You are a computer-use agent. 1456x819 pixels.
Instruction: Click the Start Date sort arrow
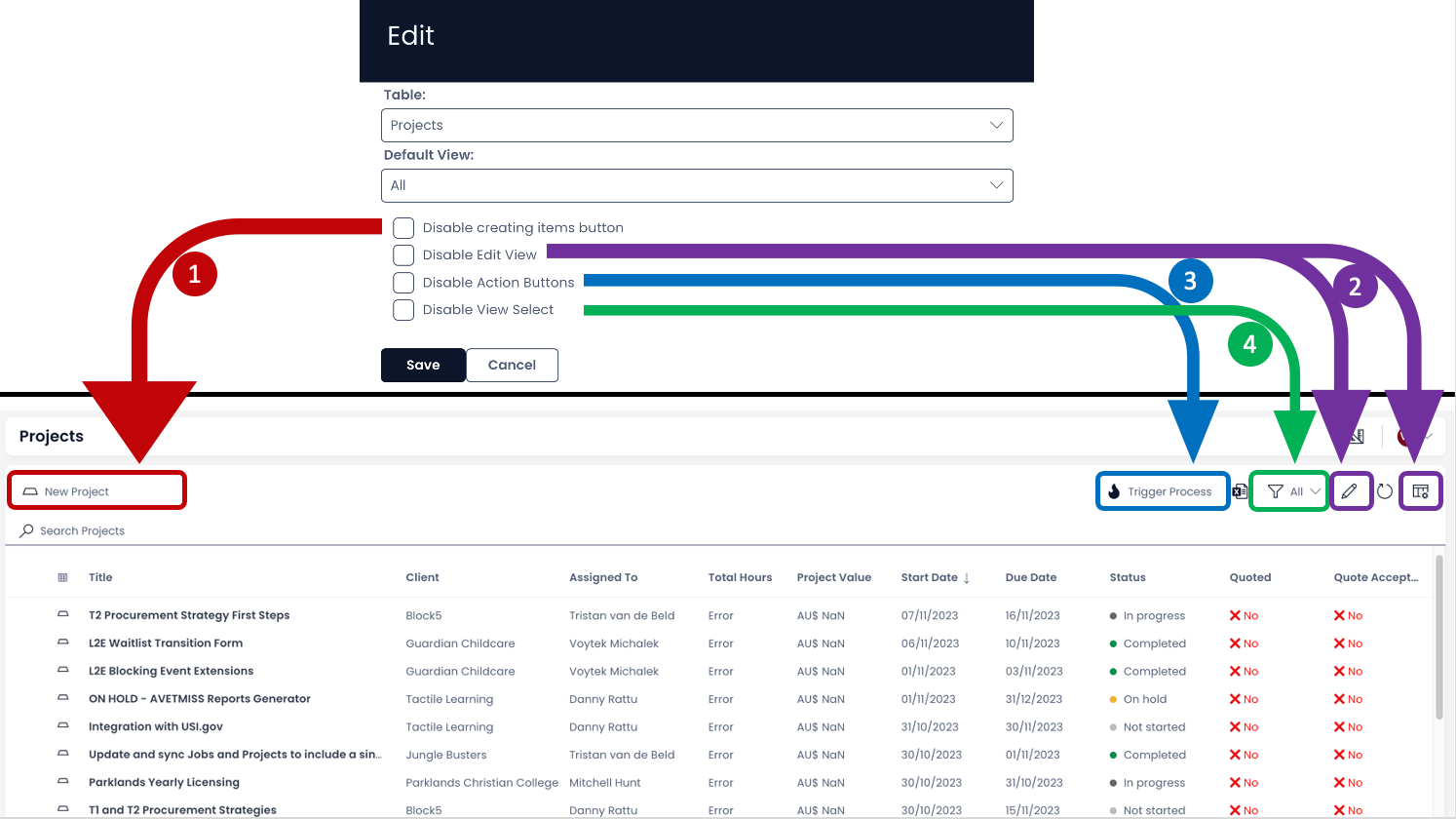coord(967,578)
